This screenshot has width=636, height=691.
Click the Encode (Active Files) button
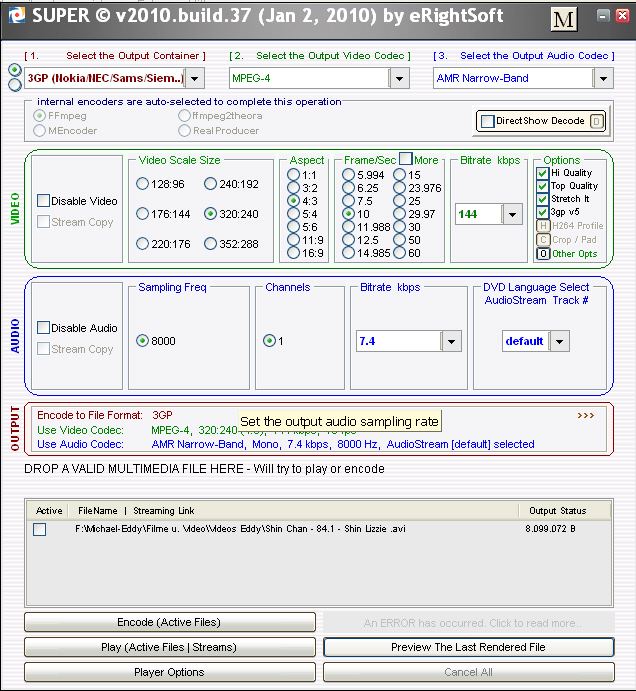point(170,622)
